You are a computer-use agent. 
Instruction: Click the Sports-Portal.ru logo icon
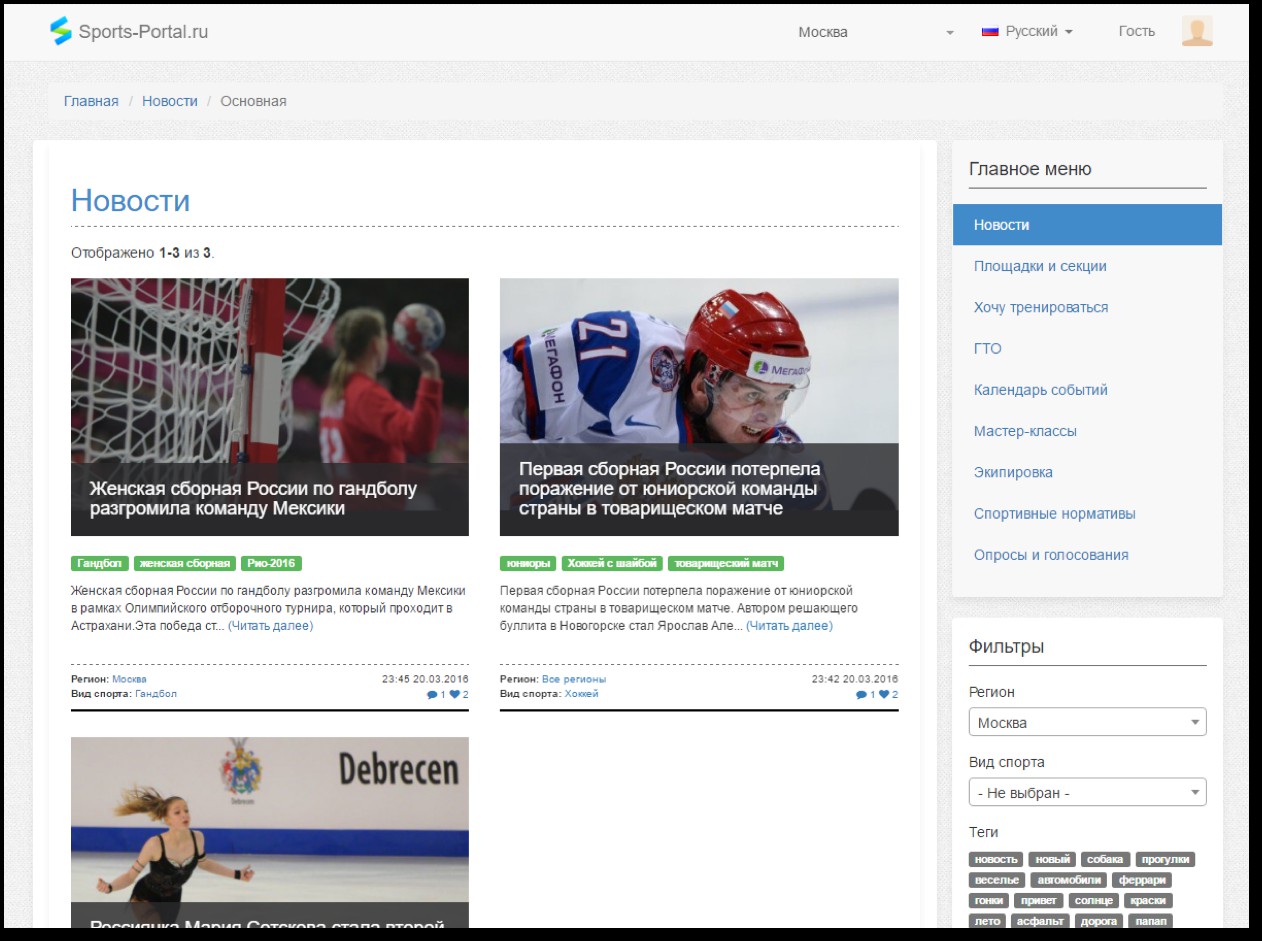[x=61, y=31]
